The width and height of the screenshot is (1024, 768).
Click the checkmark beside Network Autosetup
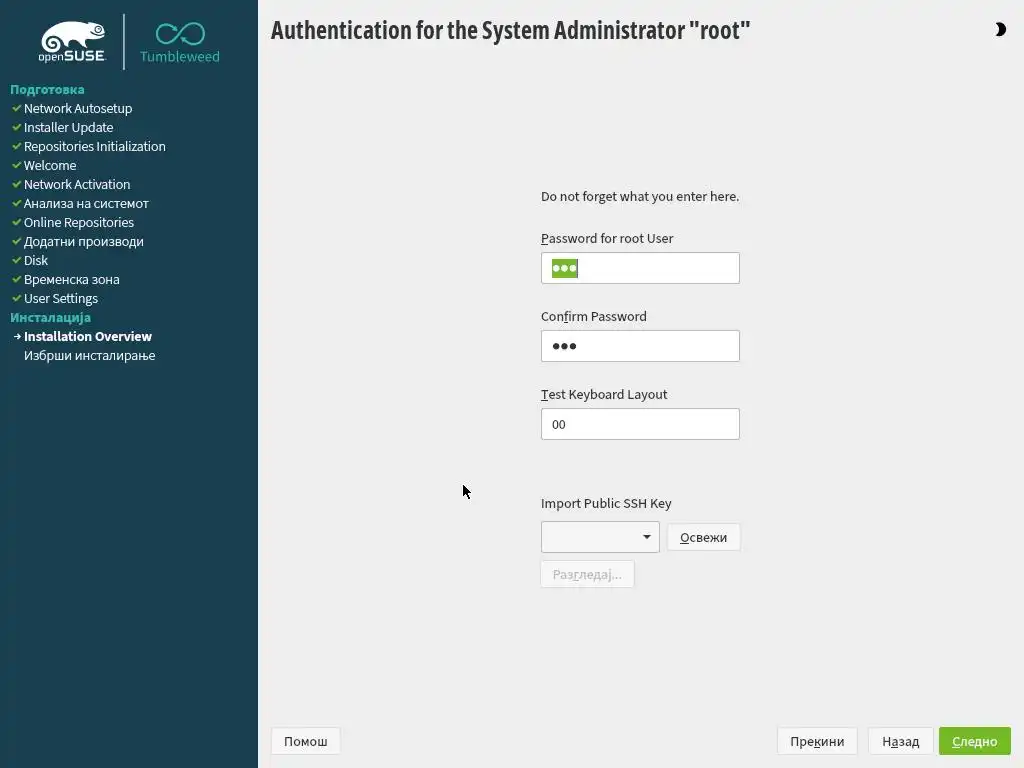(16, 108)
